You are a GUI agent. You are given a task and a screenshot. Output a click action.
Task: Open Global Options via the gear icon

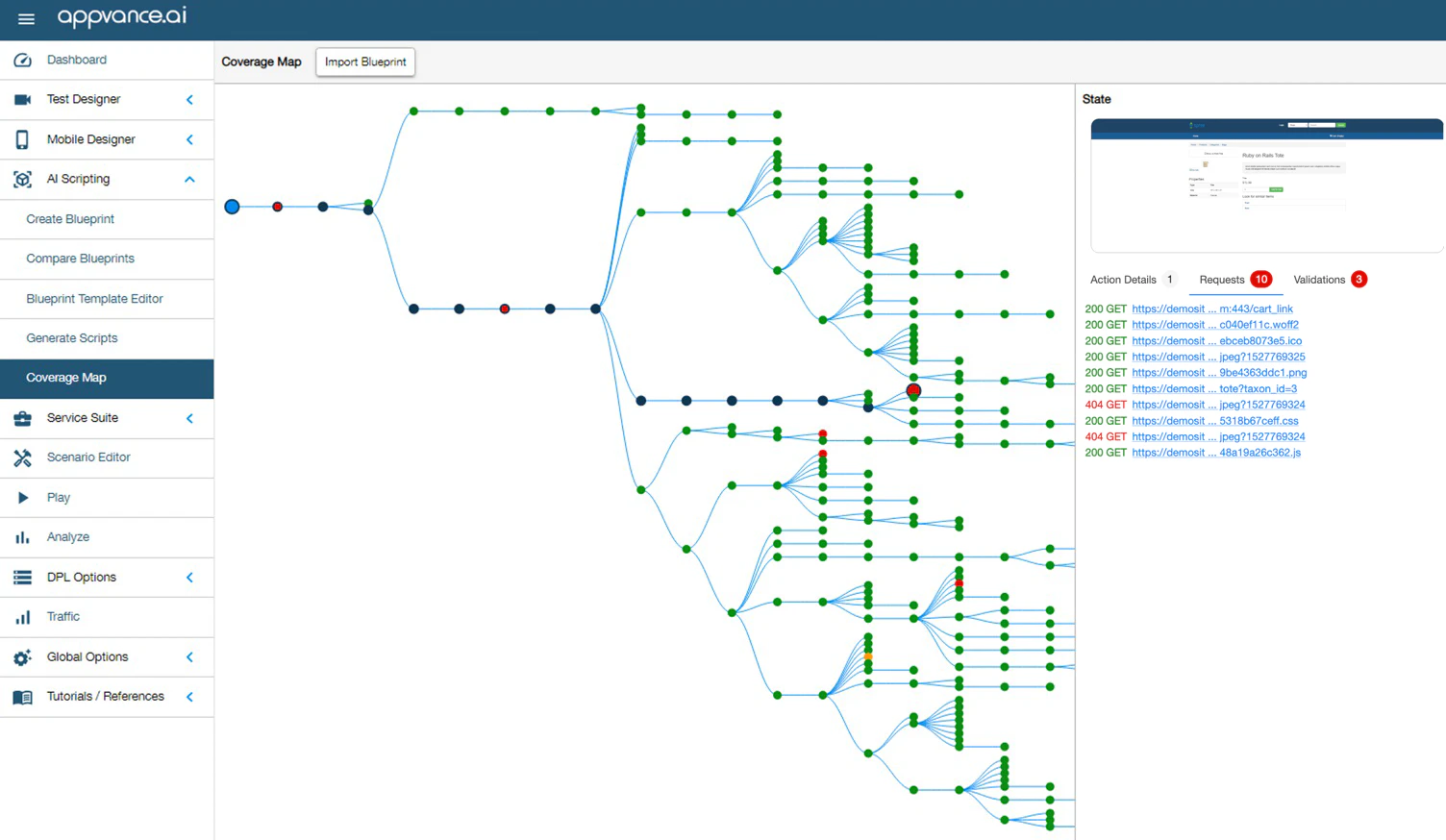21,656
